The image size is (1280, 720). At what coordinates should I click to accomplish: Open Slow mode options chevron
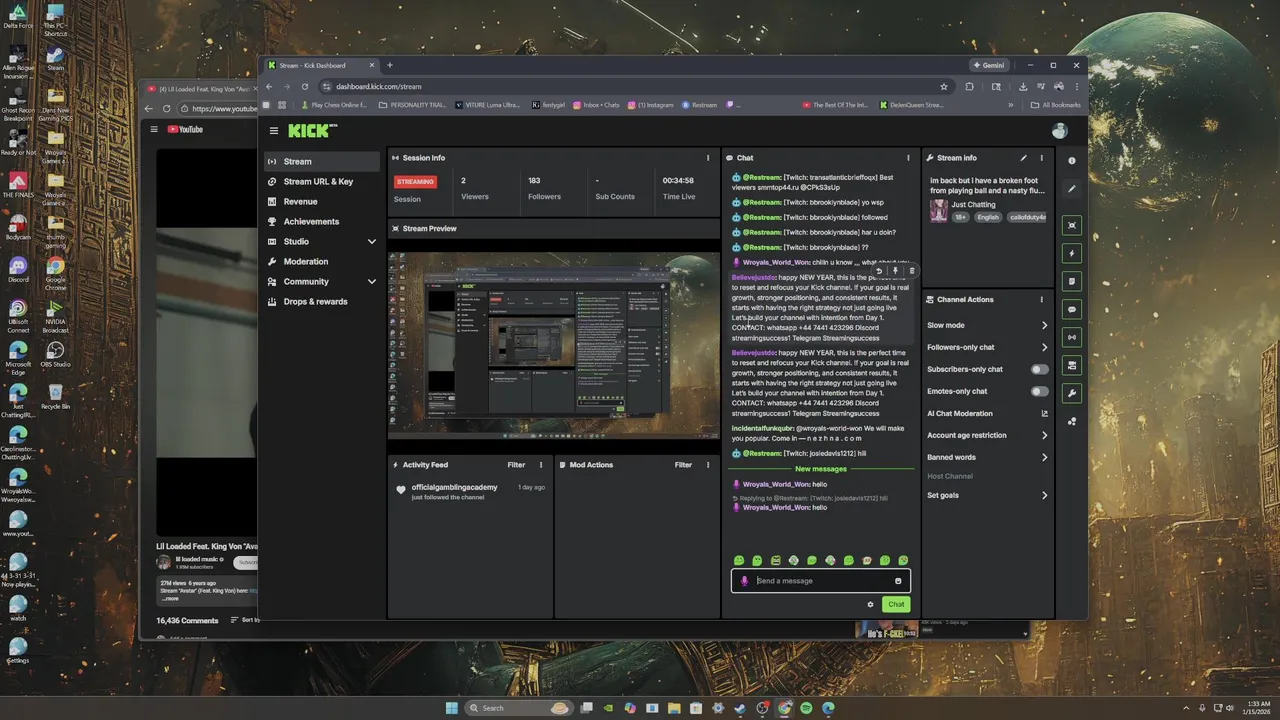(1045, 325)
